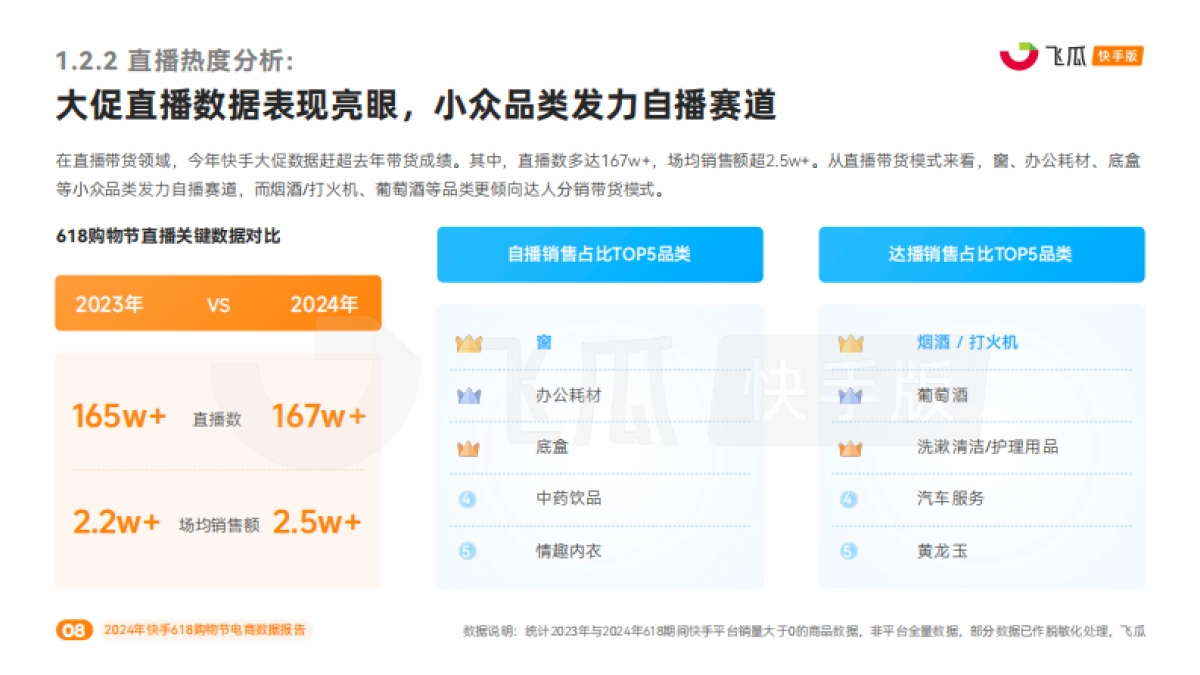
Task: Click the gold crown beside 烟酒/打火机
Action: [x=849, y=342]
